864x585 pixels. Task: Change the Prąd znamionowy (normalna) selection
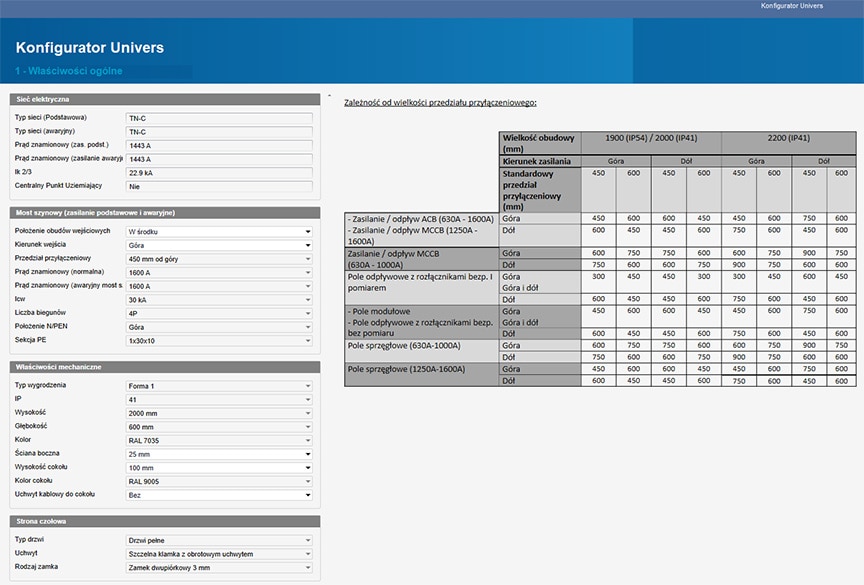219,272
